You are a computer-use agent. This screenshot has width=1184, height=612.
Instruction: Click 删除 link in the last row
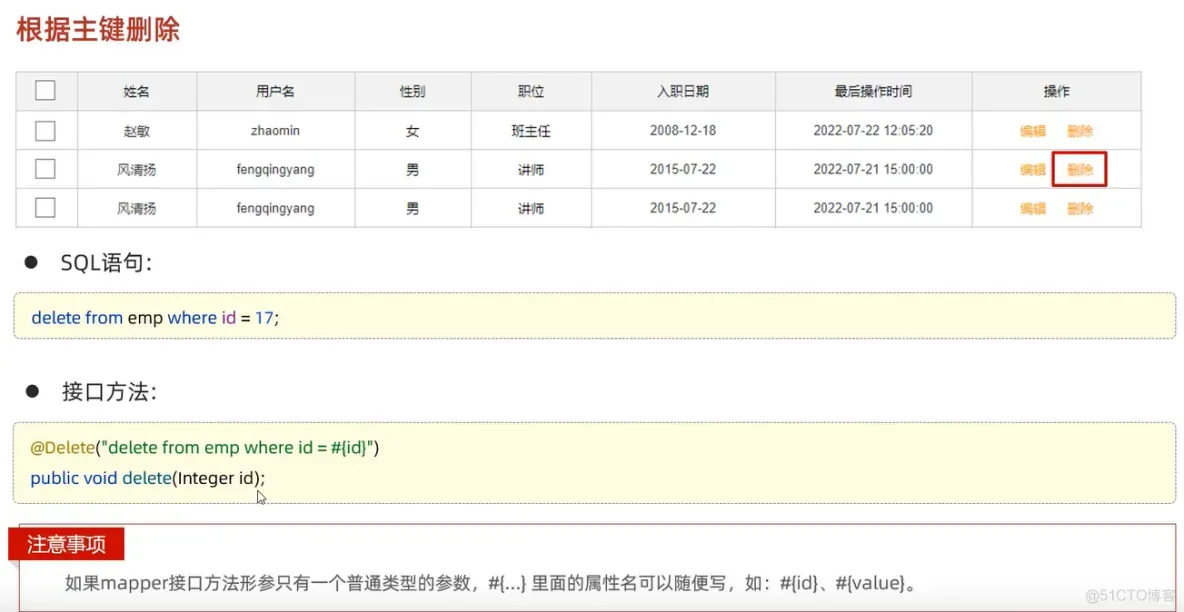click(x=1080, y=209)
